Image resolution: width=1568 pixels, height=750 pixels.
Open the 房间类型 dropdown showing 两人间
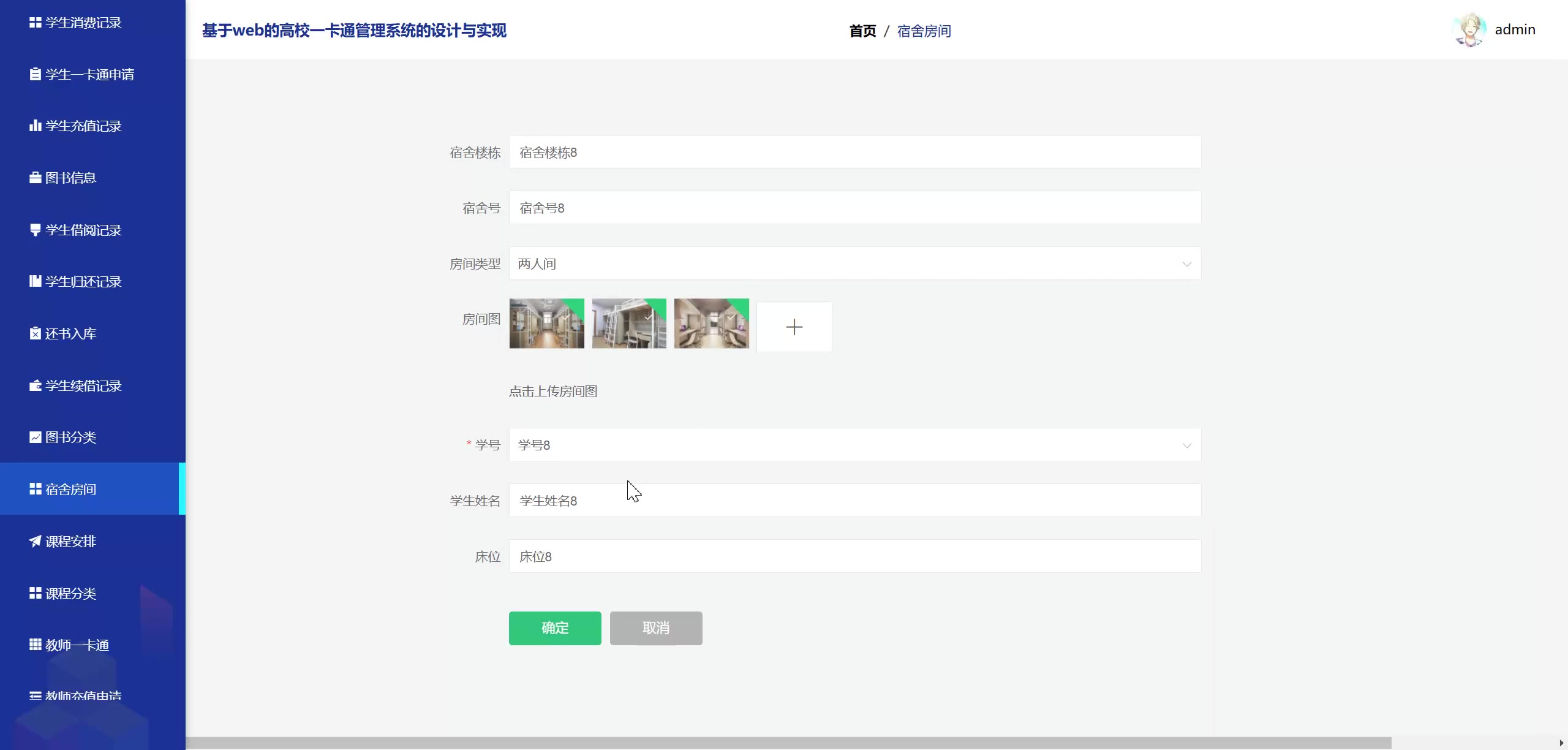pyautogui.click(x=854, y=263)
